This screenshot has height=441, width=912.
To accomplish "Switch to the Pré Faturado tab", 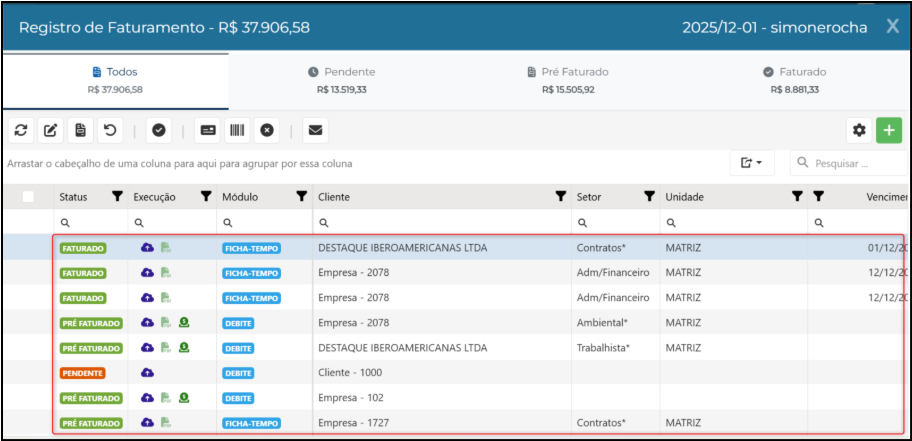I will pos(568,80).
